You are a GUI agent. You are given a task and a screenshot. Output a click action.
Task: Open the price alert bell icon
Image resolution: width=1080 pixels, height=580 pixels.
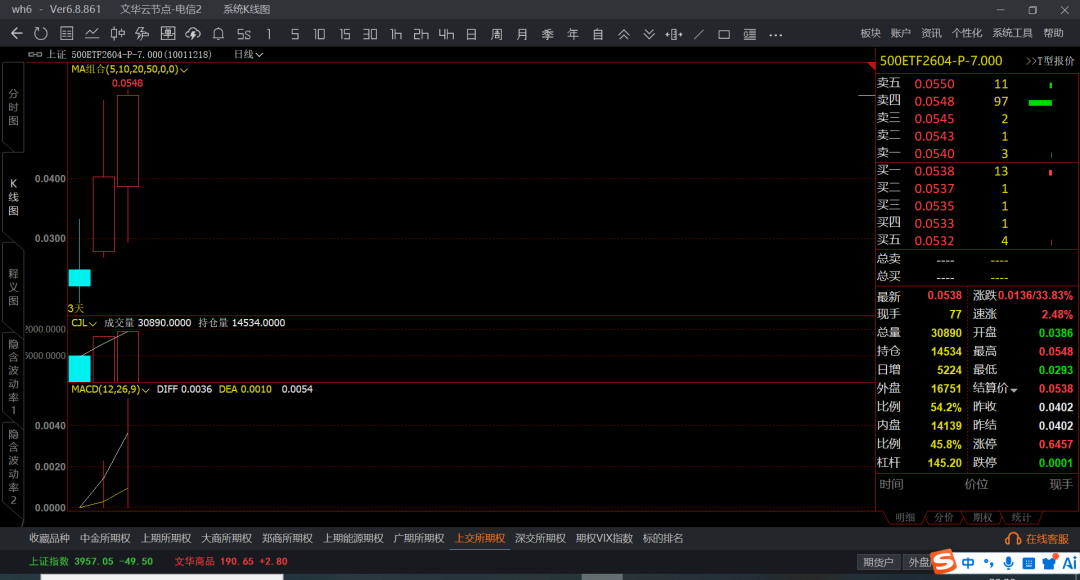(218, 34)
